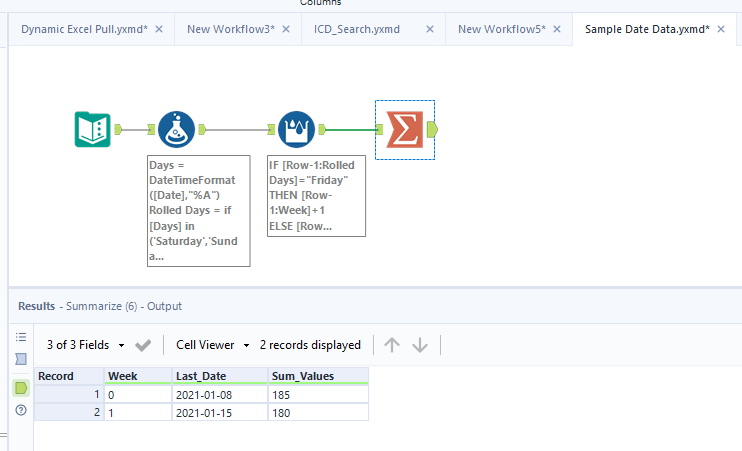Select the 2021-01-15 date cell
Viewport: 742px width, 451px height.
[x=220, y=413]
